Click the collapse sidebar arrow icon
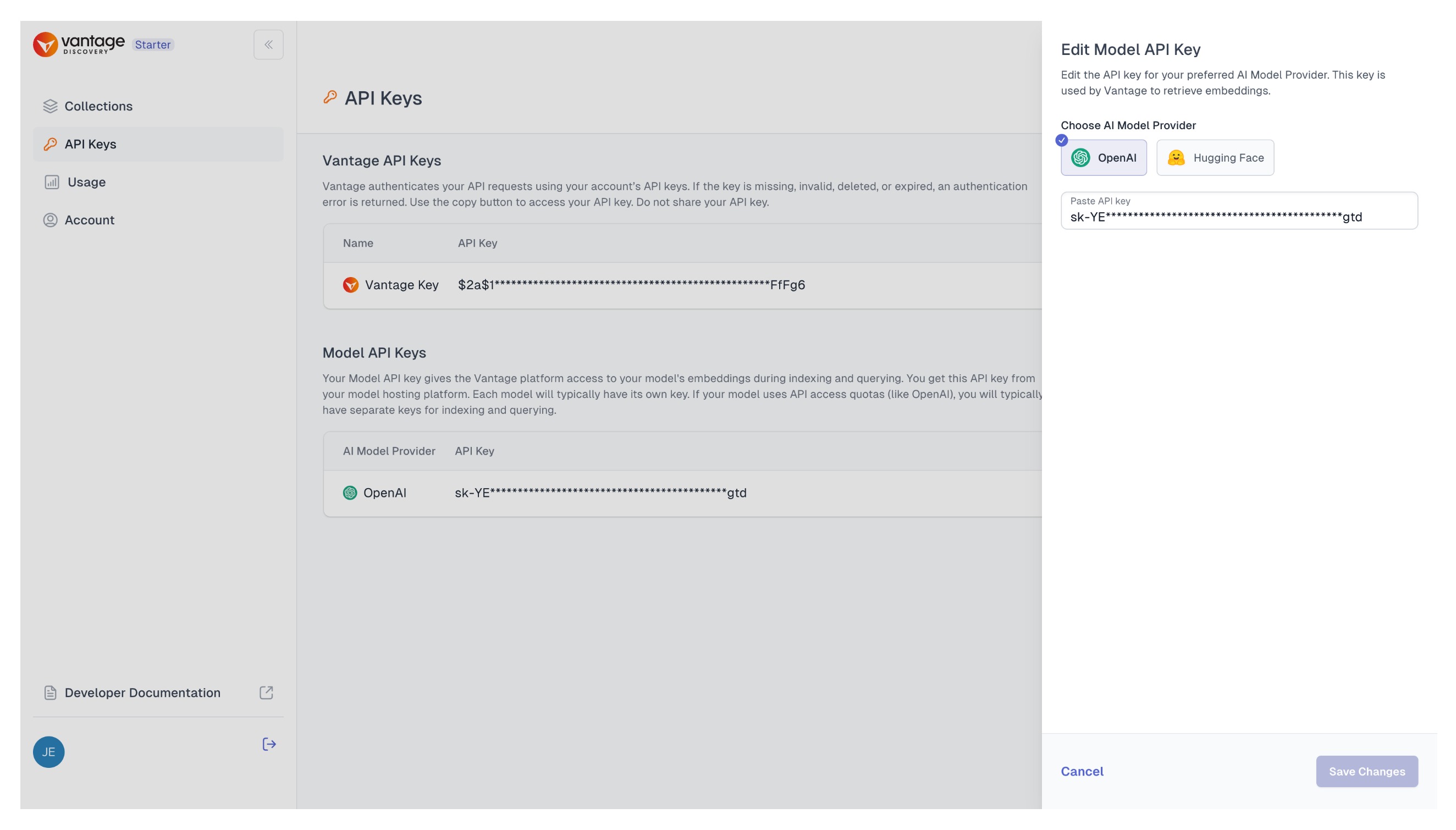1456x830 pixels. tap(268, 45)
